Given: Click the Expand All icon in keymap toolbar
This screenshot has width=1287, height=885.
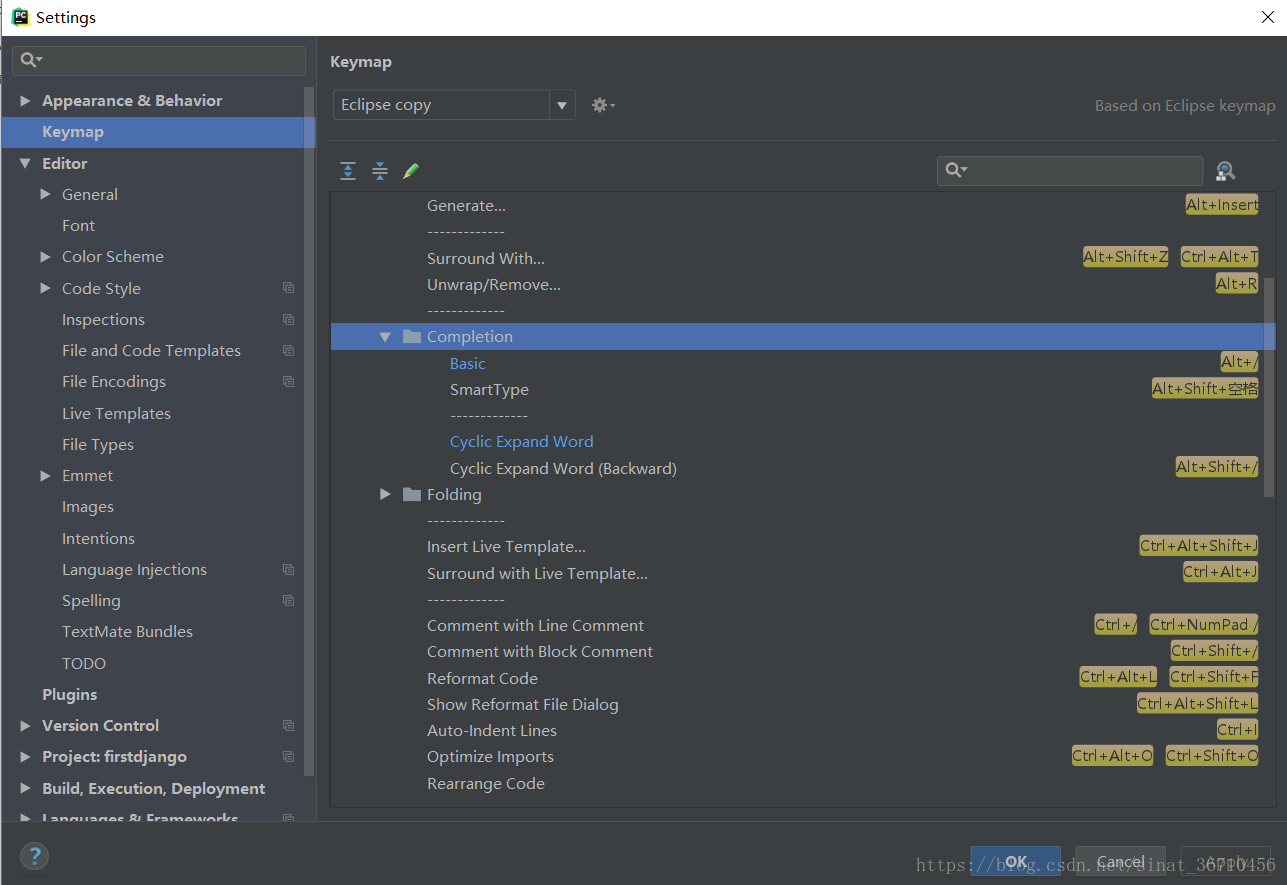Looking at the screenshot, I should 348,171.
